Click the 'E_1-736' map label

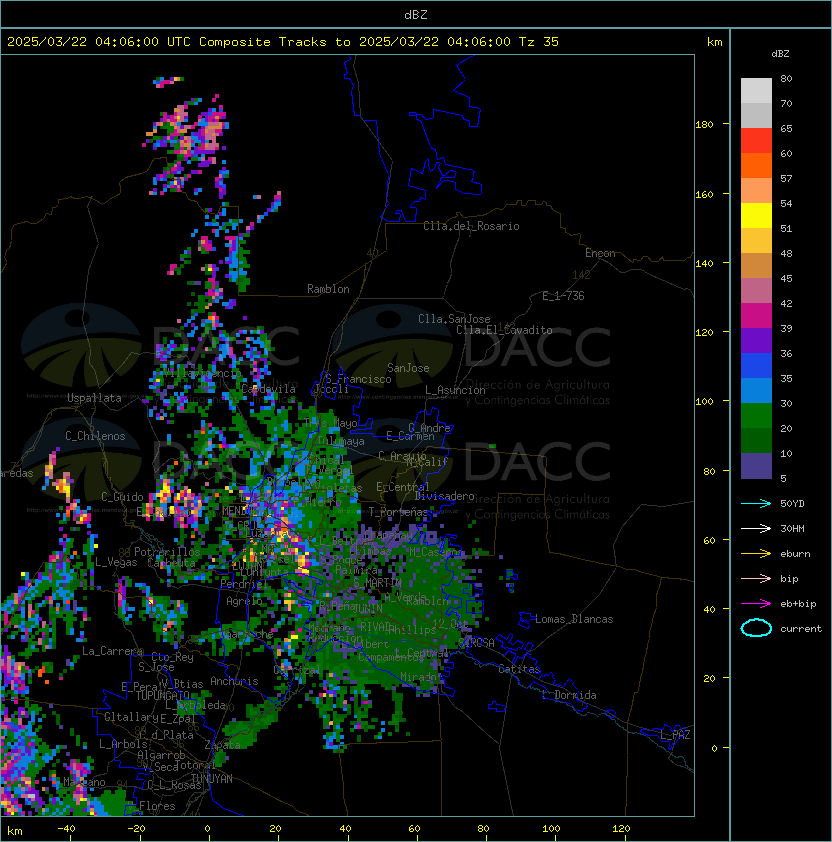[563, 296]
